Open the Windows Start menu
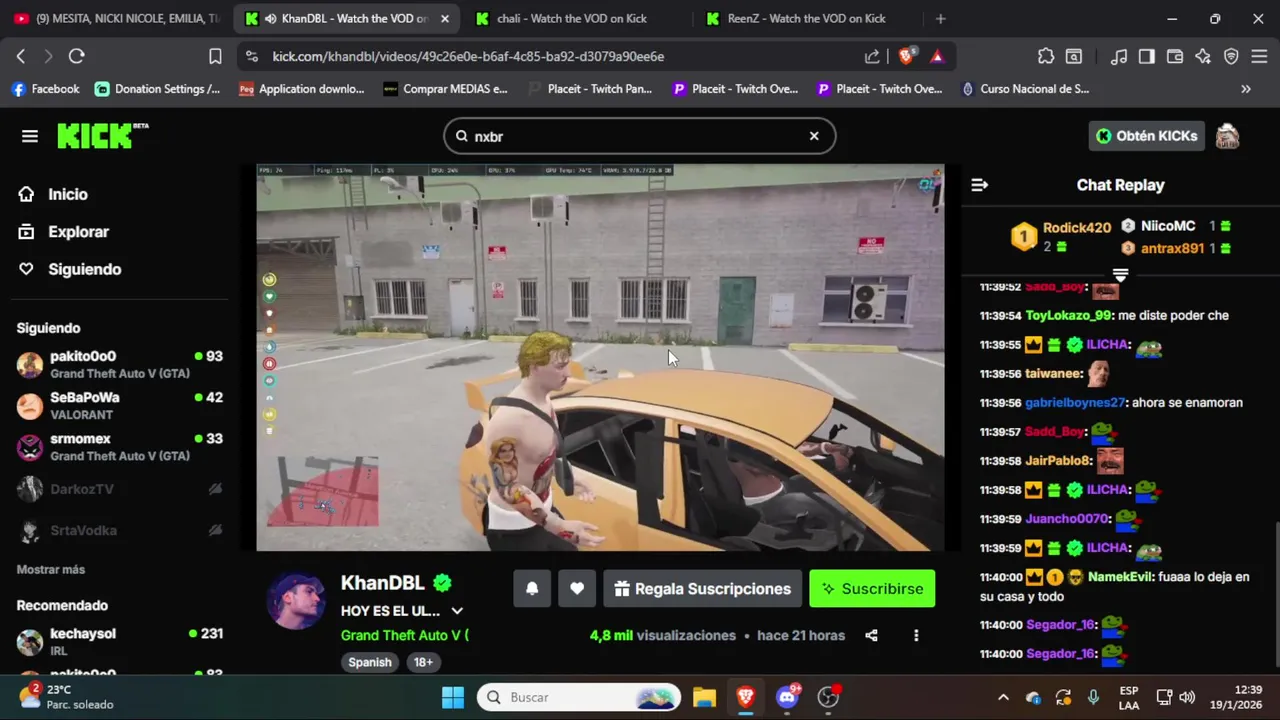 point(452,697)
